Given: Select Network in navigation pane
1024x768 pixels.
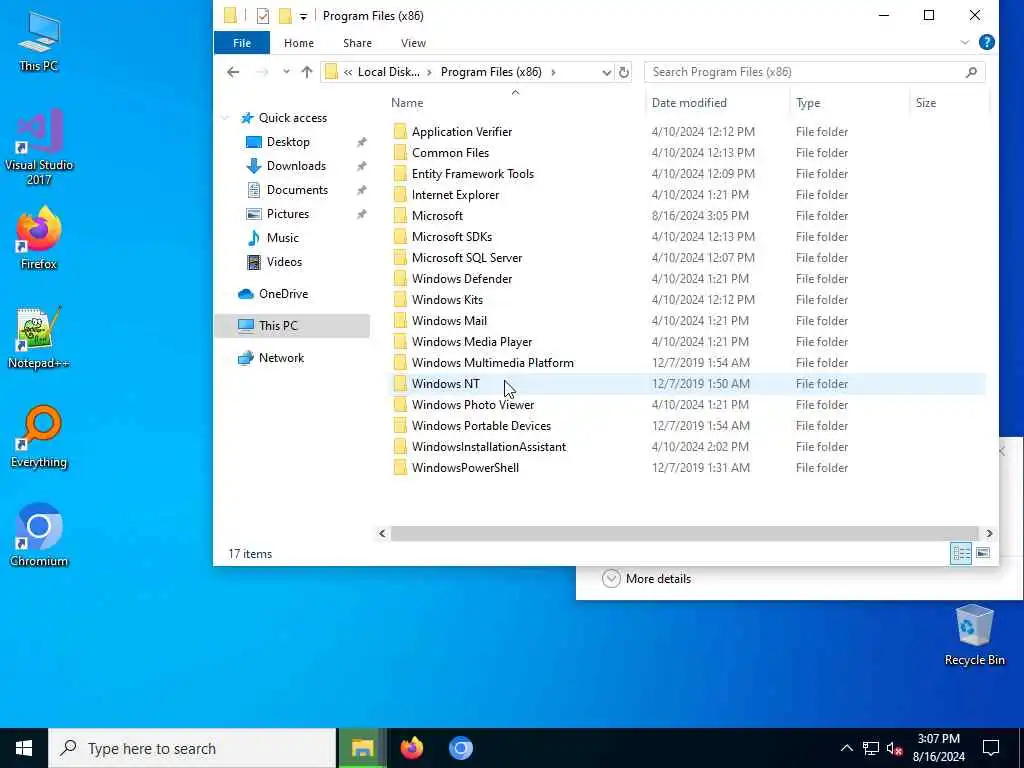Looking at the screenshot, I should (x=281, y=358).
